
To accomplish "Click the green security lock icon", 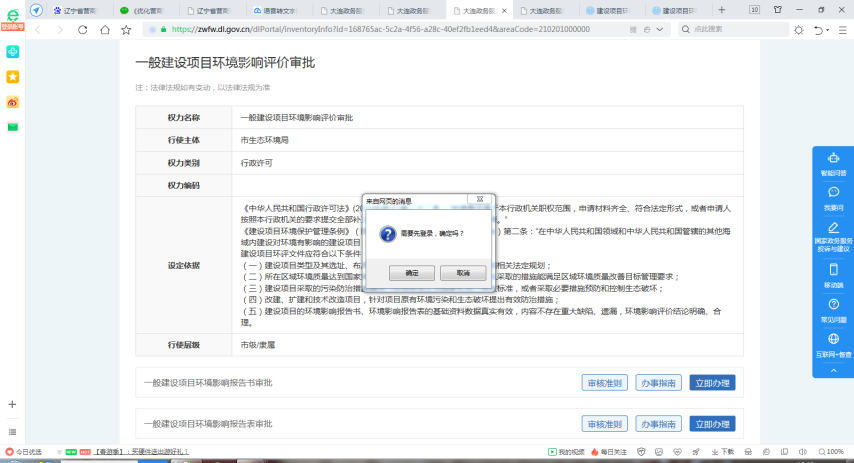I will coord(163,29).
